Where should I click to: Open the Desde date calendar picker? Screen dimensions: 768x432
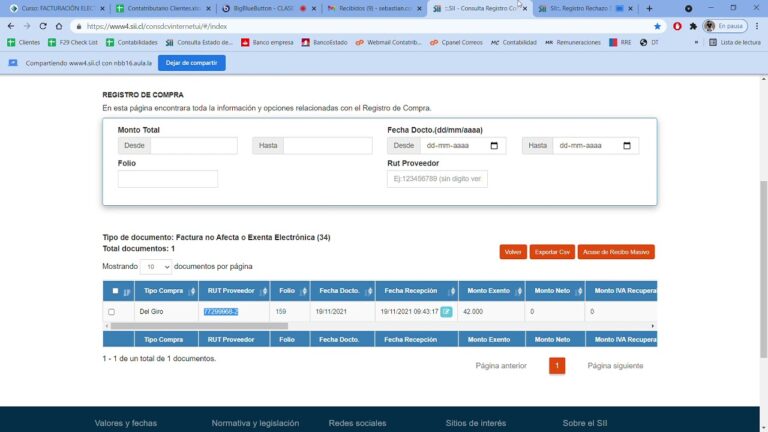click(x=494, y=145)
